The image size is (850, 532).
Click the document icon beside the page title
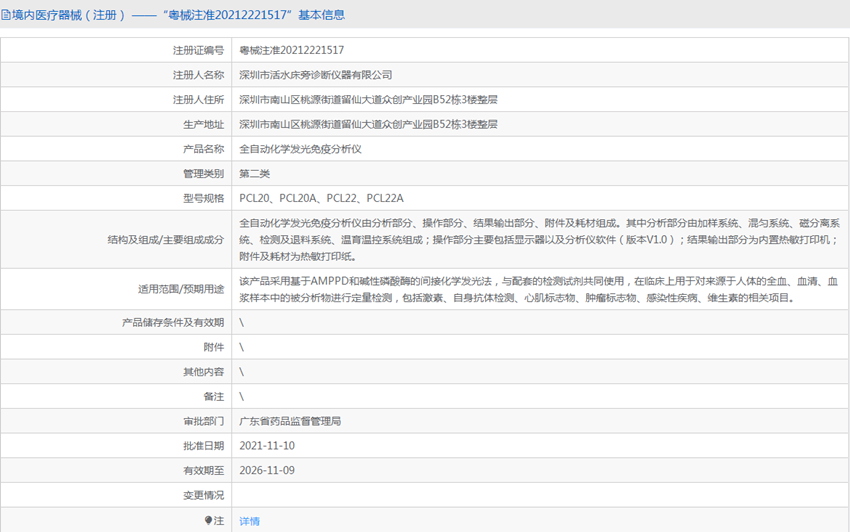[x=7, y=15]
